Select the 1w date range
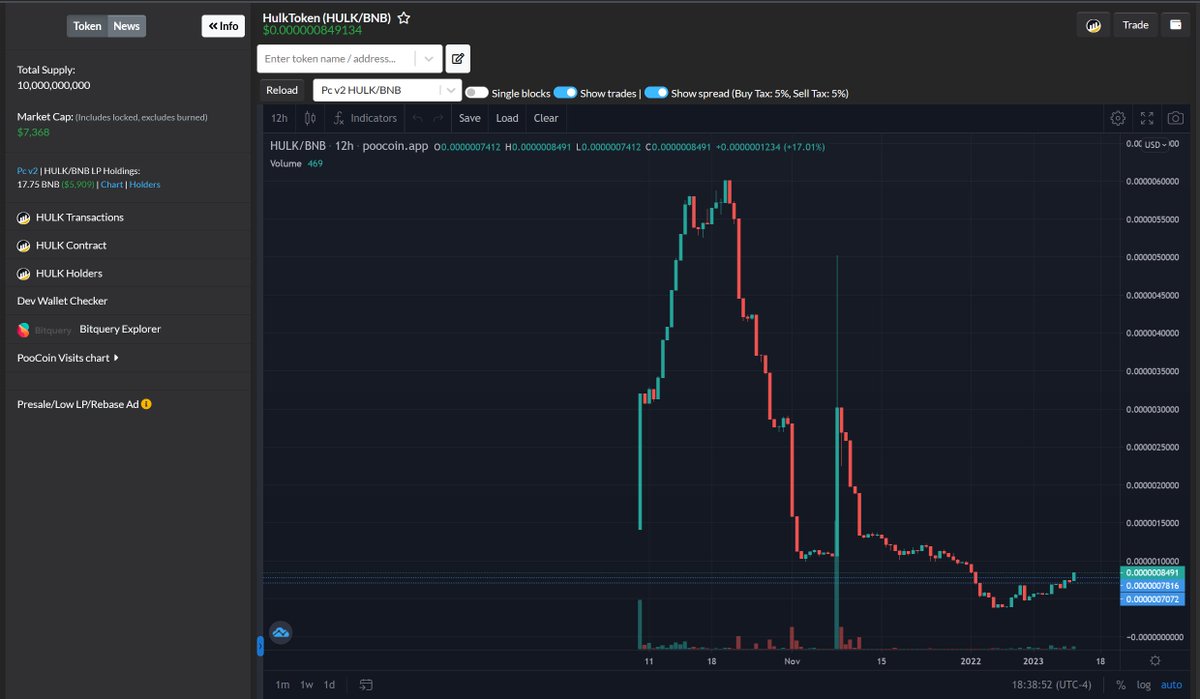Viewport: 1200px width, 699px height. [307, 685]
